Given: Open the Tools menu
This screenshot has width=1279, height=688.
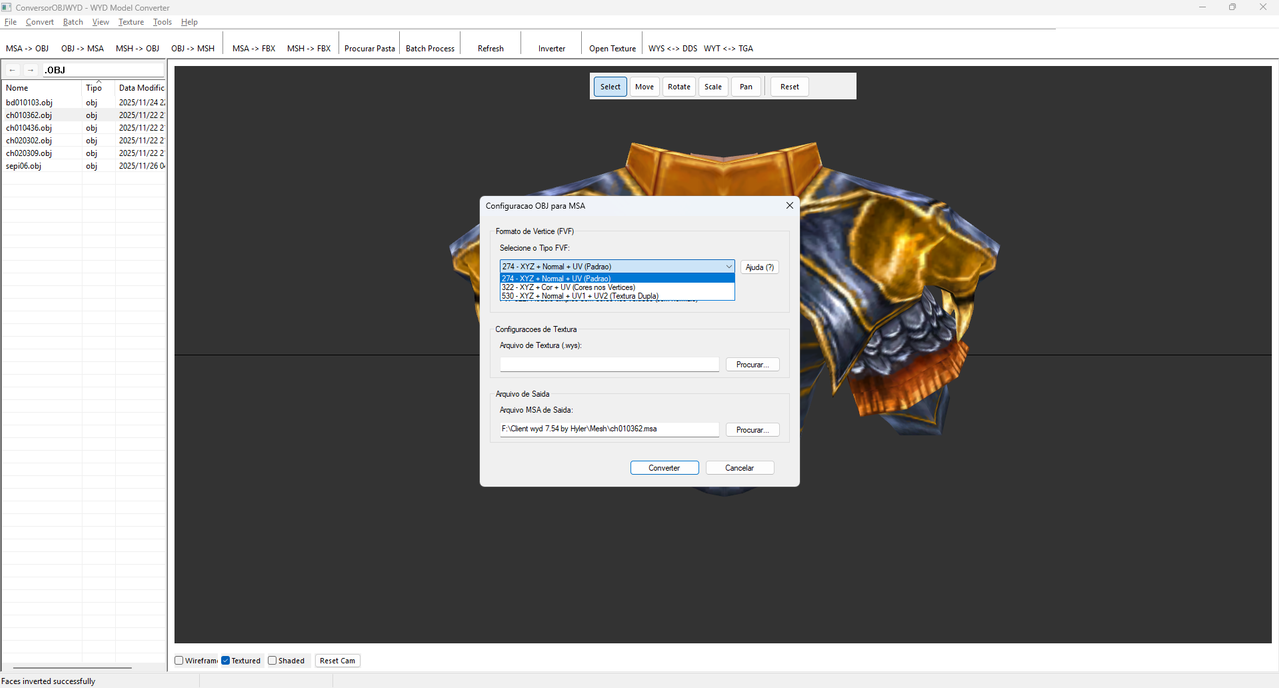Looking at the screenshot, I should 162,22.
